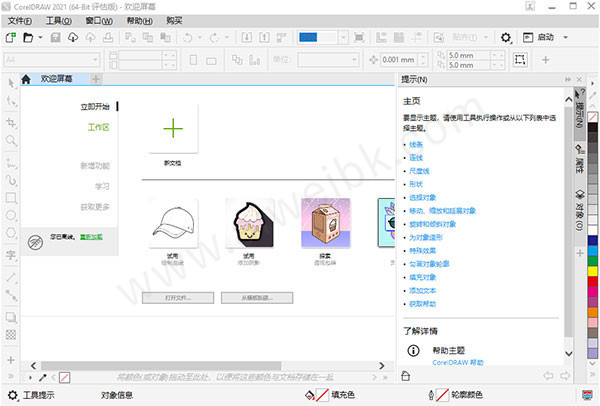Open the cupcake sample thumbnail
Image resolution: width=600 pixels, height=406 pixels.
click(250, 223)
